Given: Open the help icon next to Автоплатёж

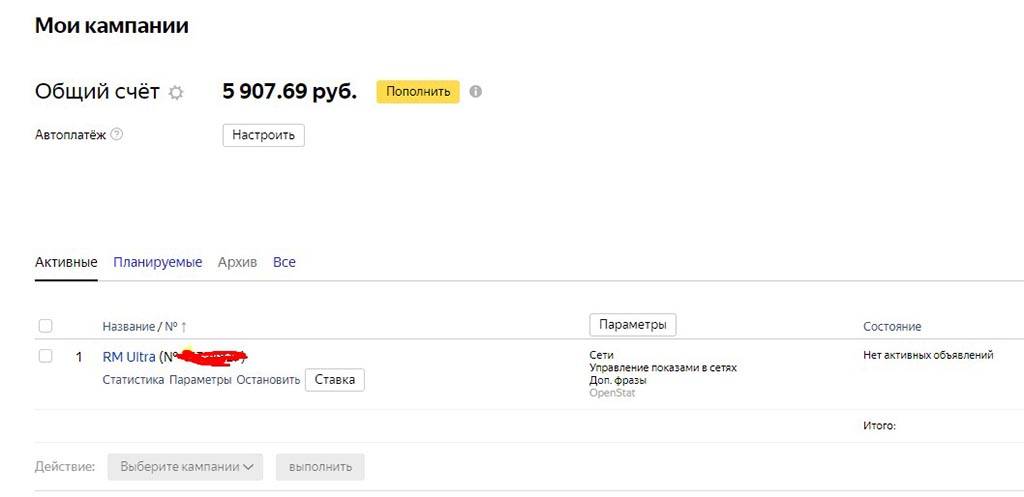Looking at the screenshot, I should point(116,134).
